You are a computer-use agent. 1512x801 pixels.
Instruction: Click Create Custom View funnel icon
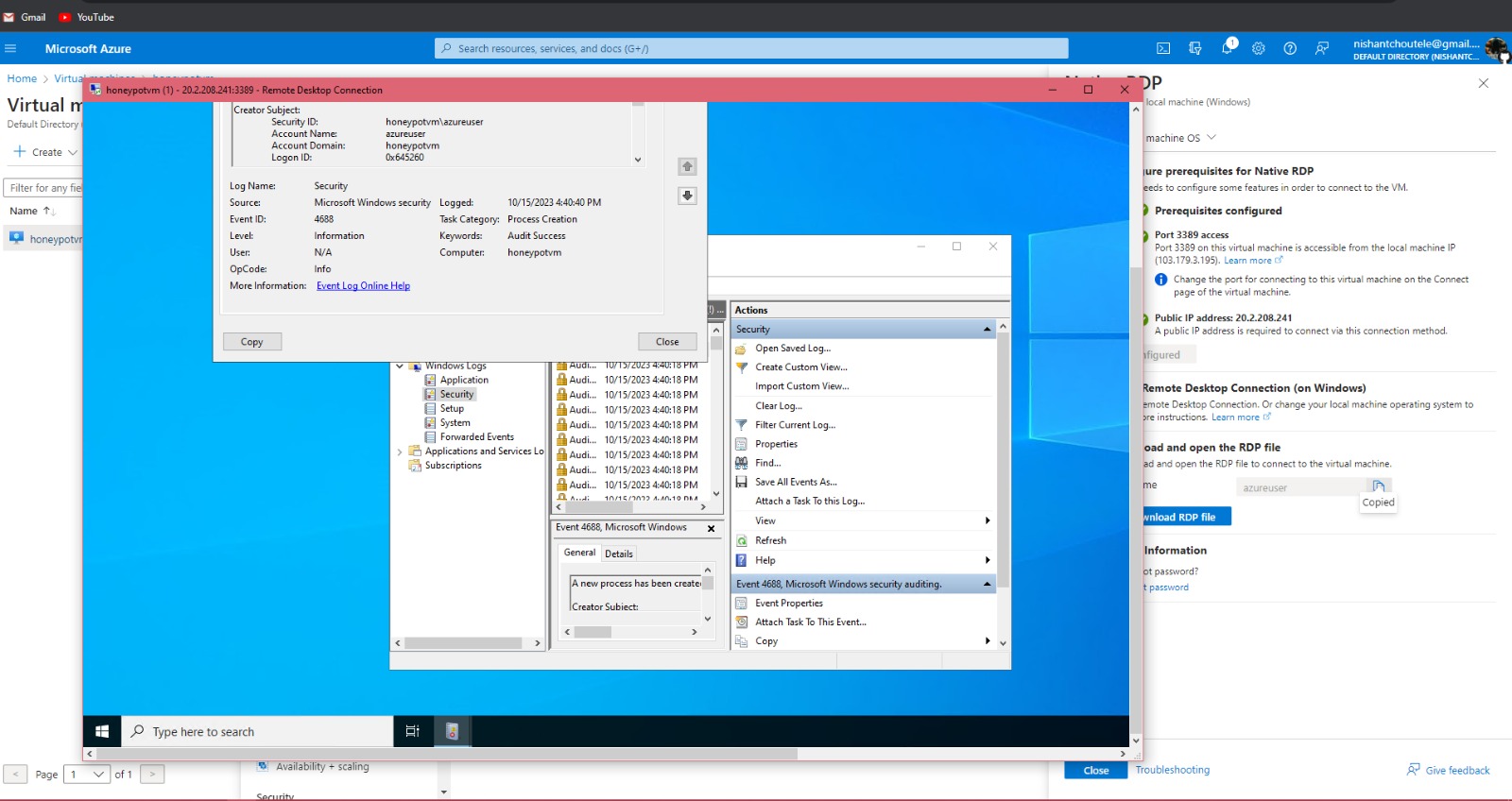[x=742, y=367]
